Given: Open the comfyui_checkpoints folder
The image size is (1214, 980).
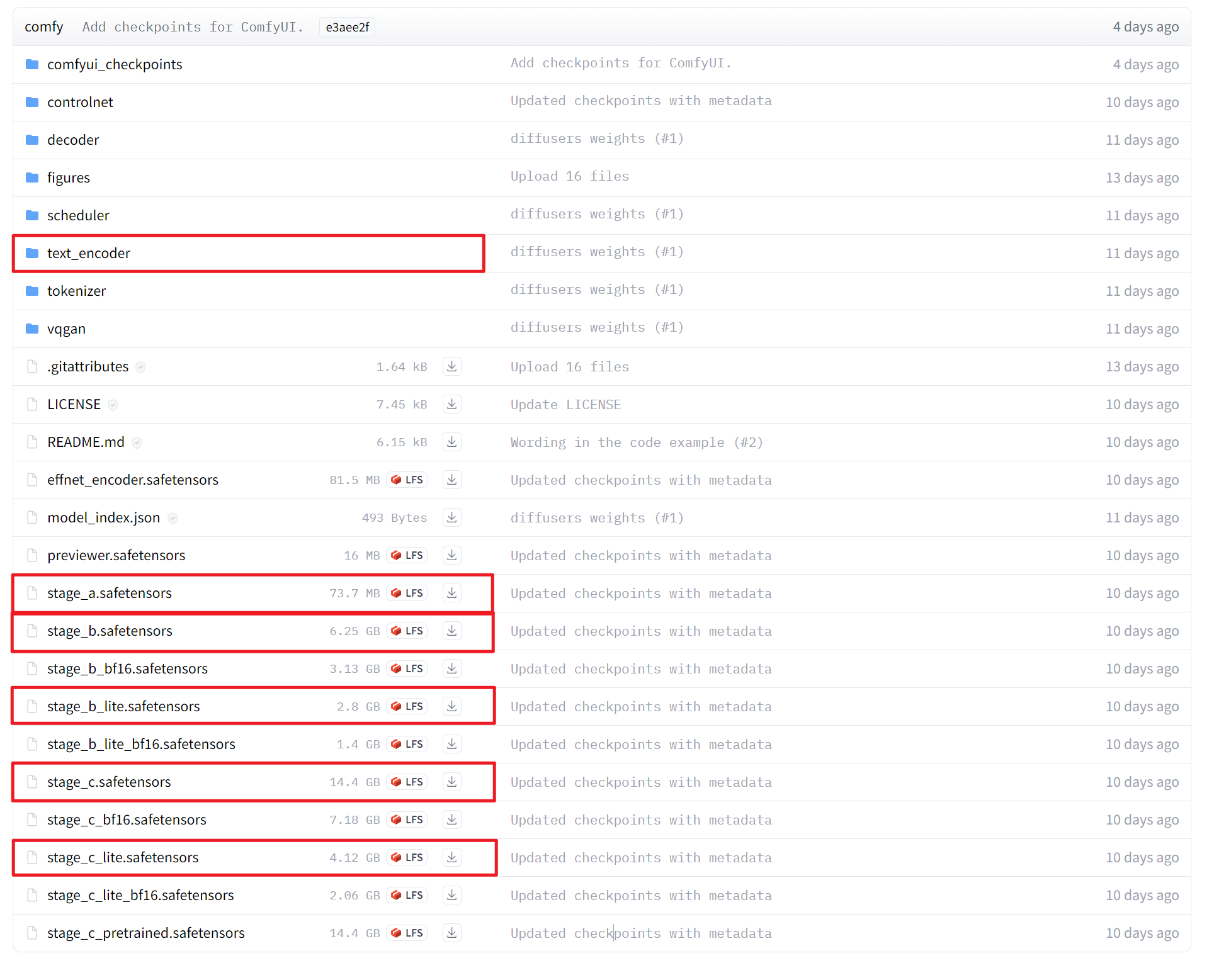Looking at the screenshot, I should pyautogui.click(x=115, y=64).
